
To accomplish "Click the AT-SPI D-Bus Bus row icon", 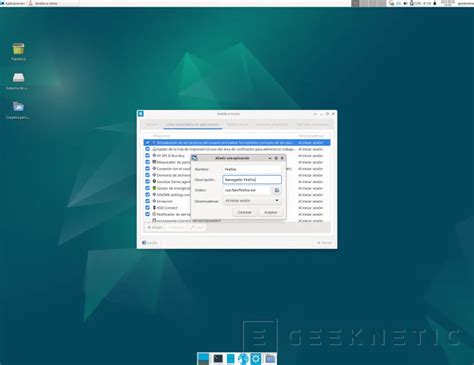I will tap(154, 156).
